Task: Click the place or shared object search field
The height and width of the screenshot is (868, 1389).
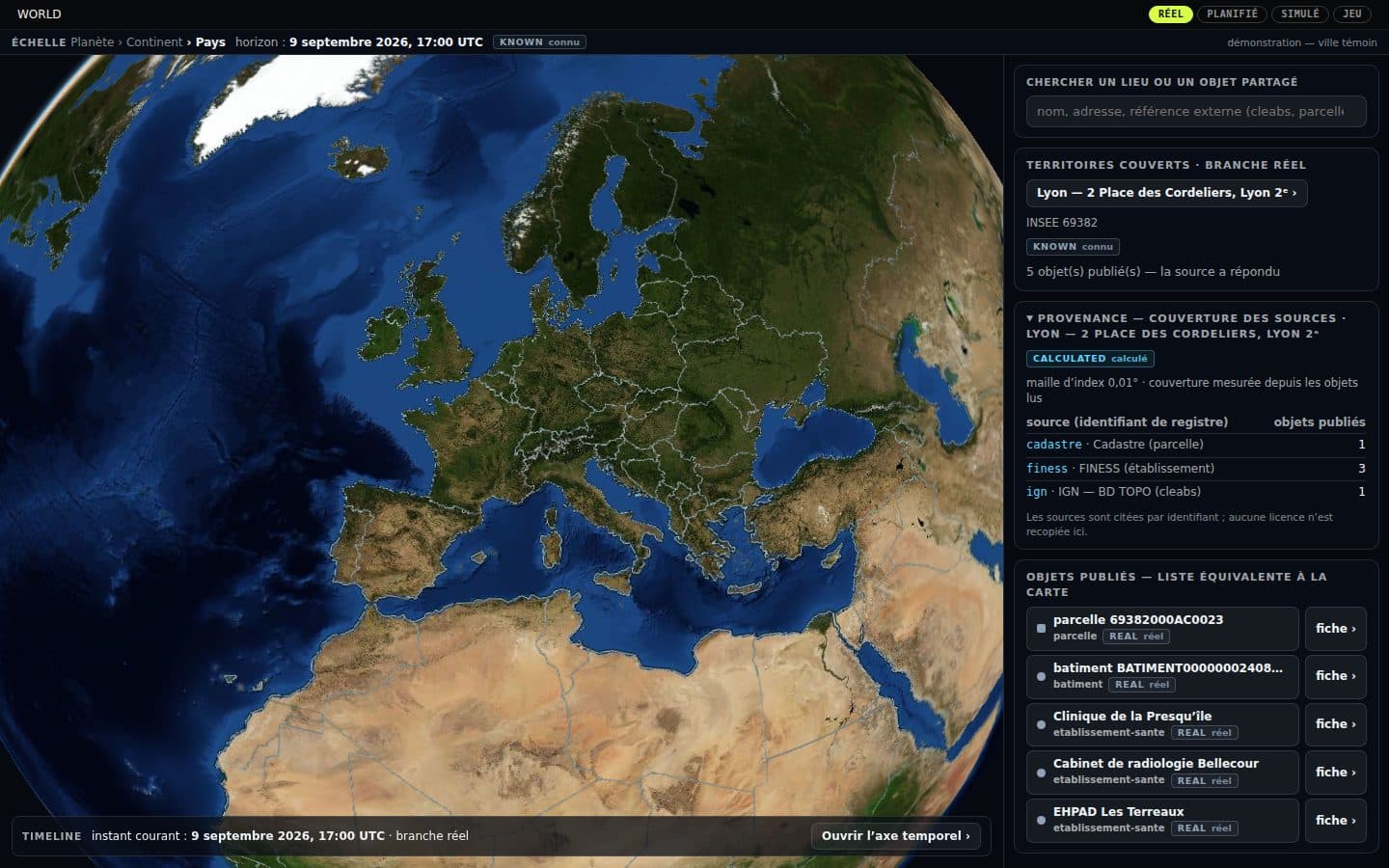Action: 1196,111
